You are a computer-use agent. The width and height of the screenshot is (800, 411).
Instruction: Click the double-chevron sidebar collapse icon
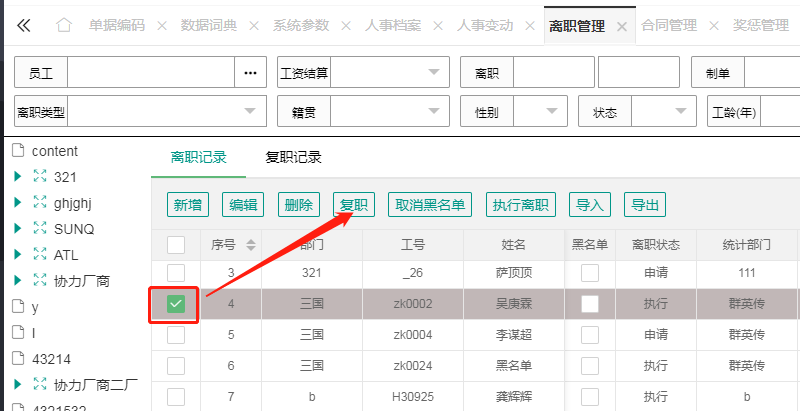tap(23, 25)
